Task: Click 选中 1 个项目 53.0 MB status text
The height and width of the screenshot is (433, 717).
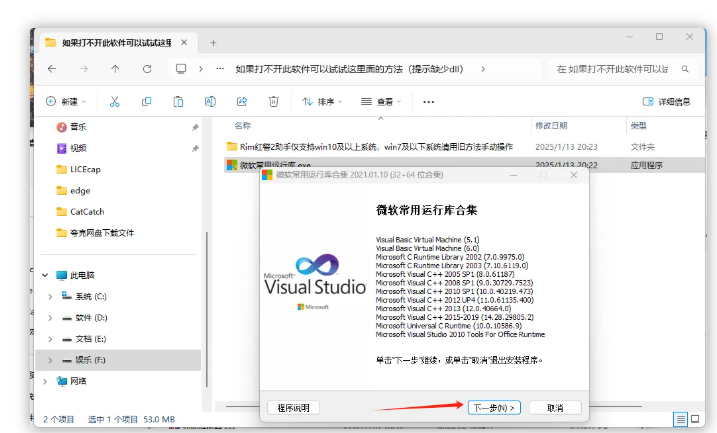Action: 132,419
